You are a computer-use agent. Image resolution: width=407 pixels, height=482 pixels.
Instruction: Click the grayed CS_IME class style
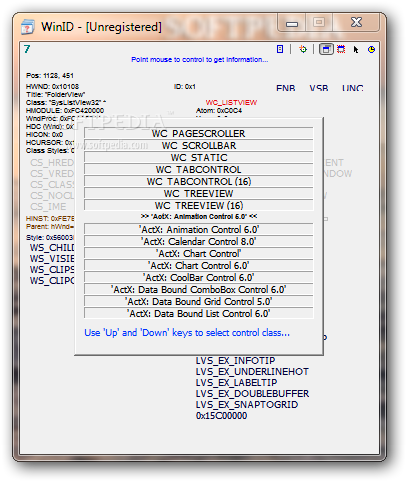[x=48, y=207]
